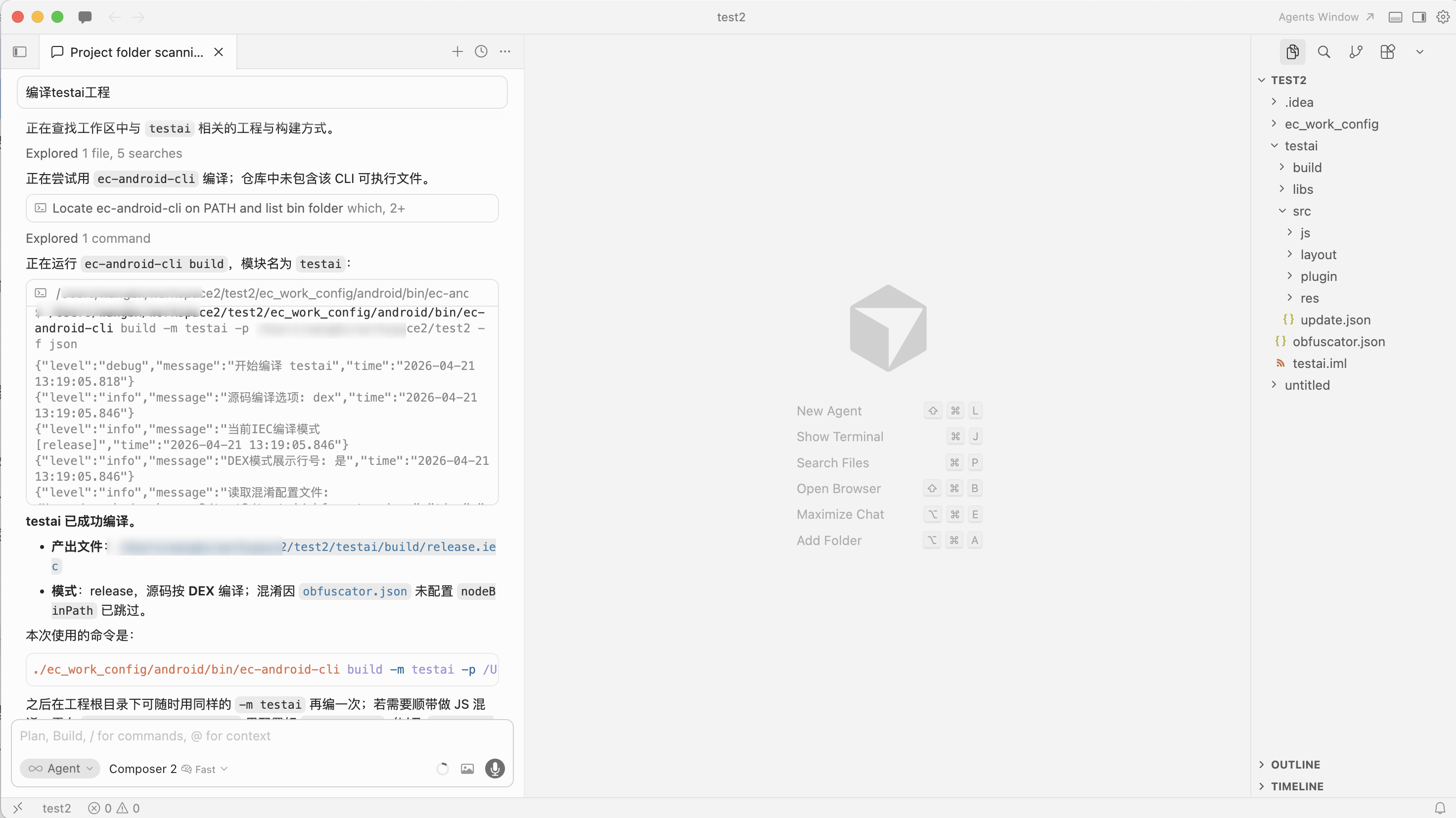
Task: Open the Agent mode dropdown
Action: click(60, 769)
